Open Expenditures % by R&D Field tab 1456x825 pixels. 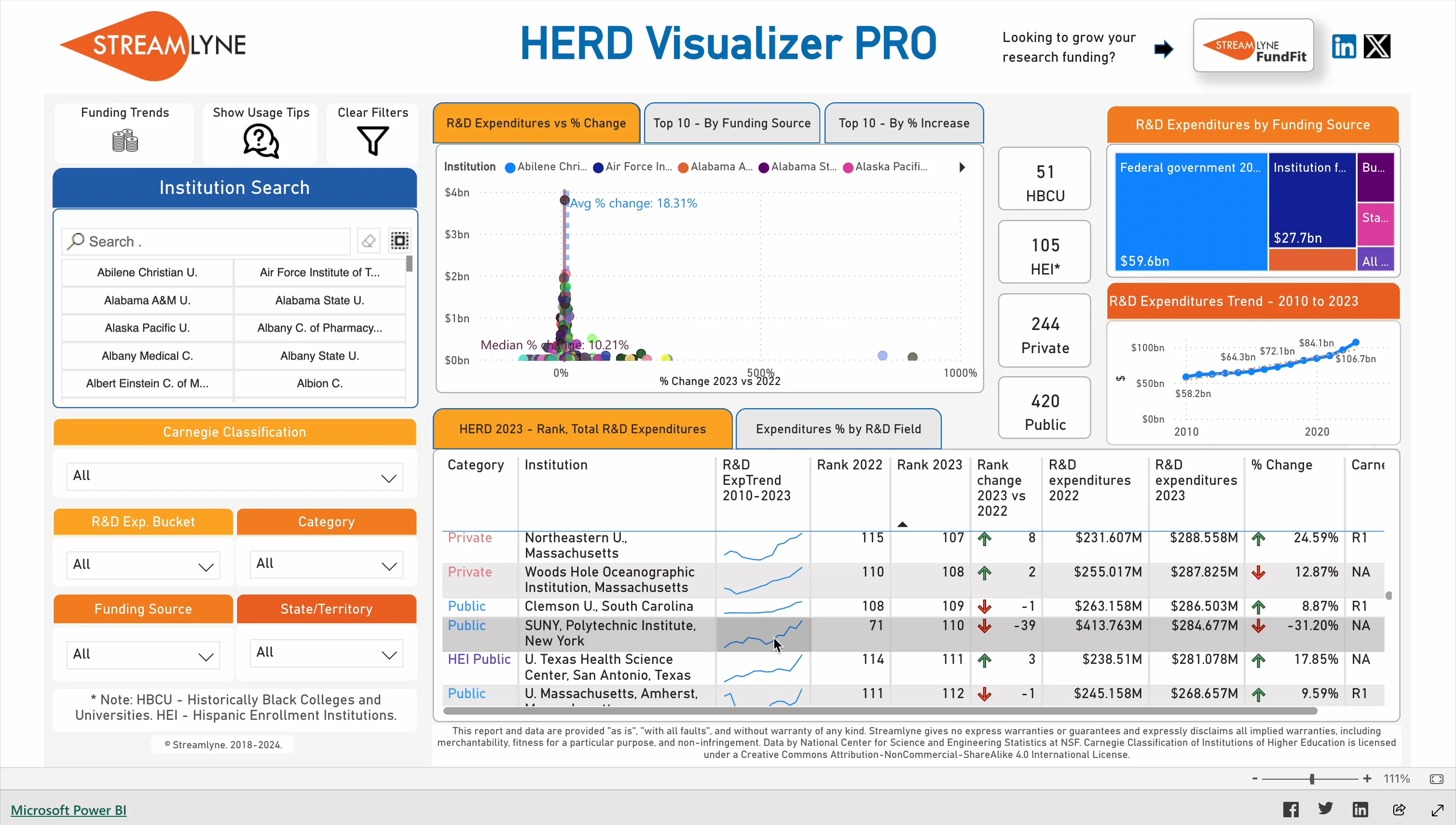[x=838, y=429]
